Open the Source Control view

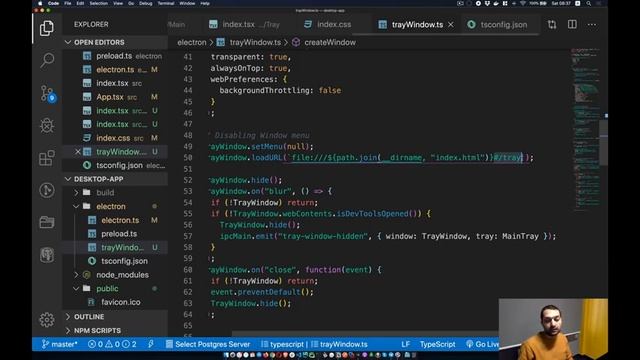(47, 93)
